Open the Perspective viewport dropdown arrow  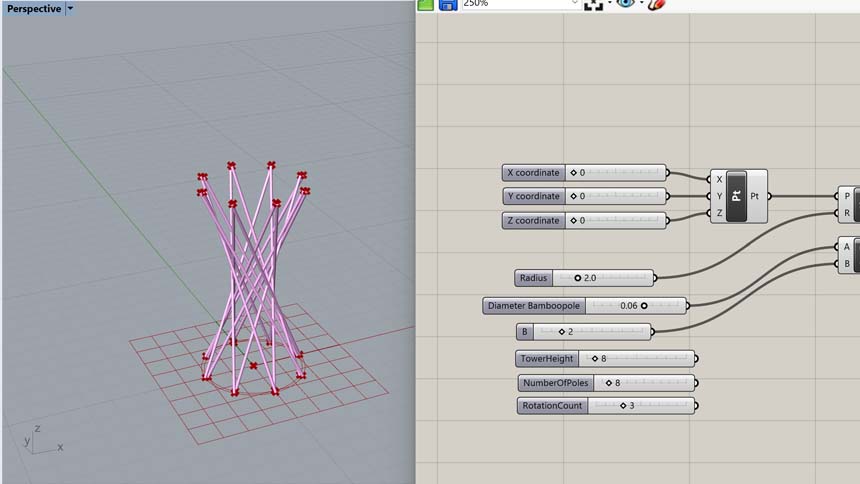point(70,9)
